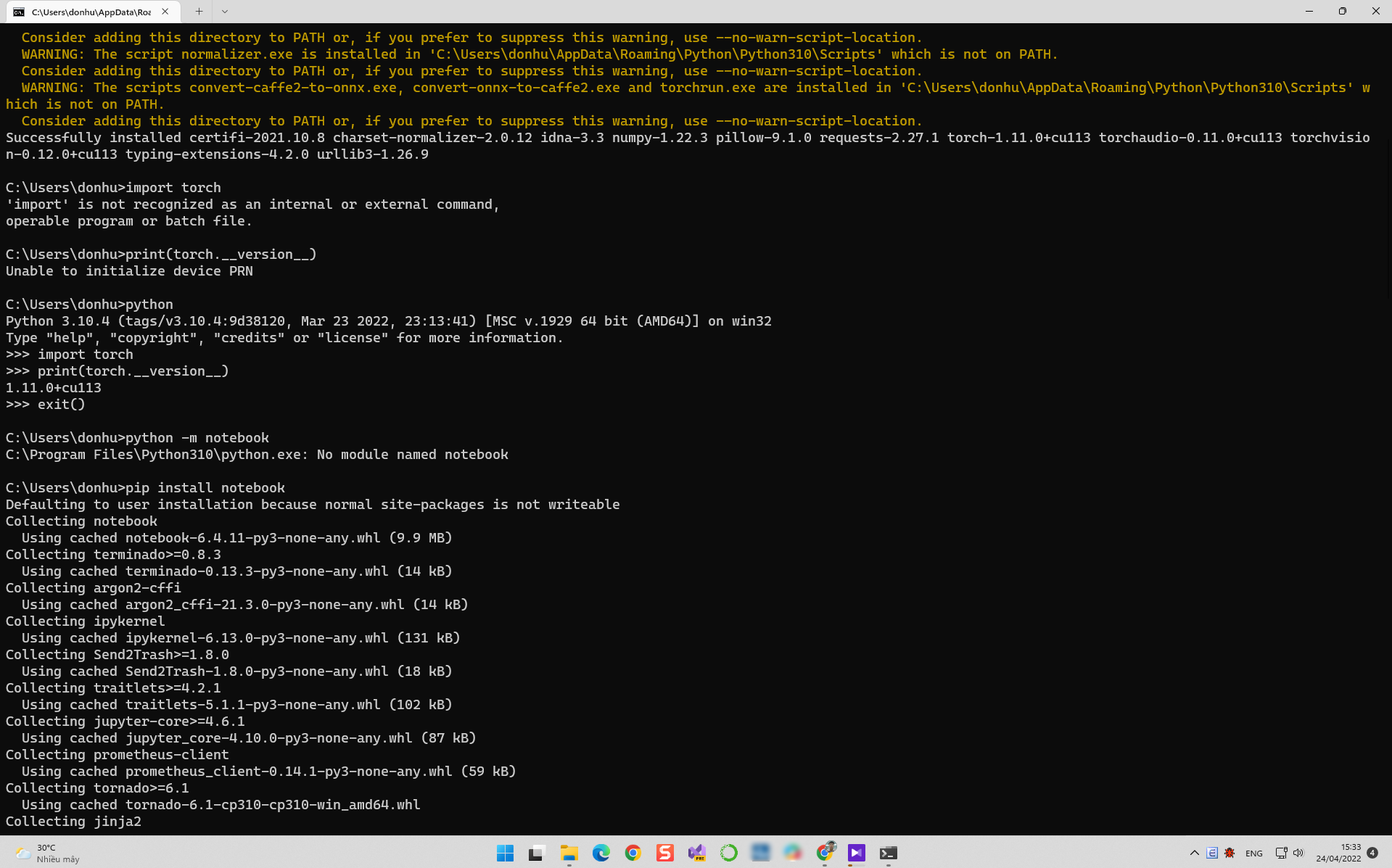This screenshot has width=1392, height=868.
Task: Open the volume control in system tray
Action: [x=1298, y=853]
